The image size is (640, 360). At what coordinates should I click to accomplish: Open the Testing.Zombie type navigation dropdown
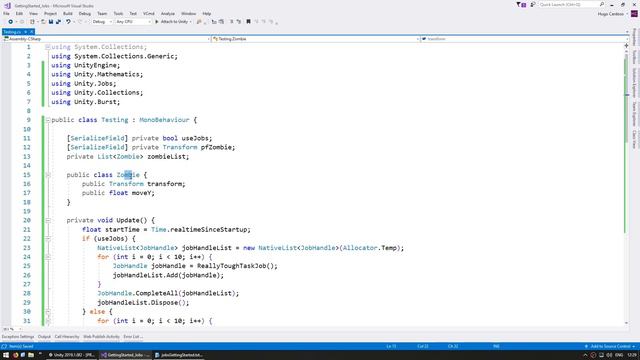point(316,39)
